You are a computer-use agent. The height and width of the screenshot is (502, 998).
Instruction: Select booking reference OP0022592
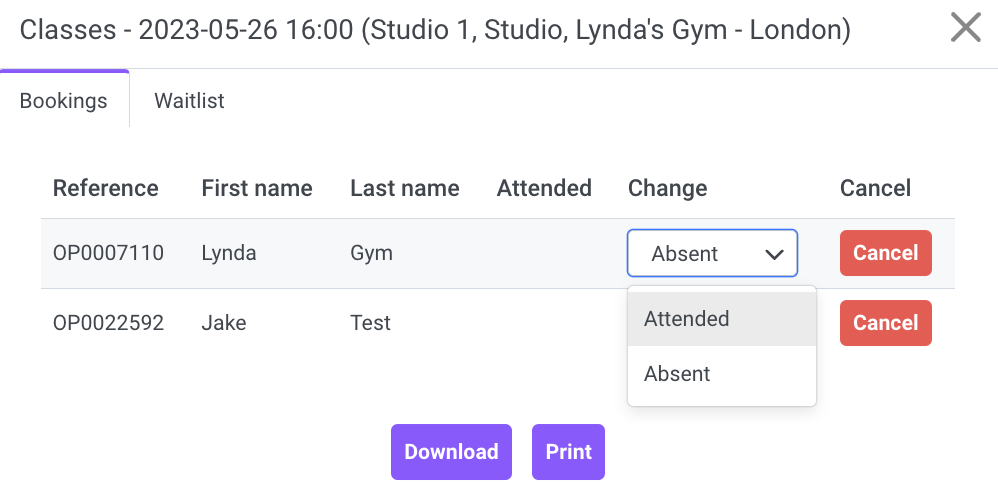tap(108, 323)
